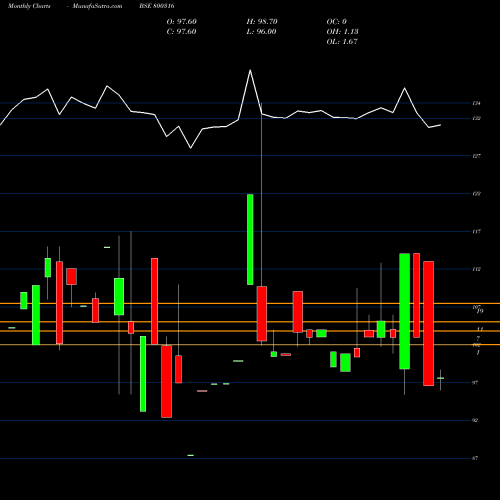The image size is (500, 500).
Task: Click the "Monthly Charts" title text
Action: 29,6
